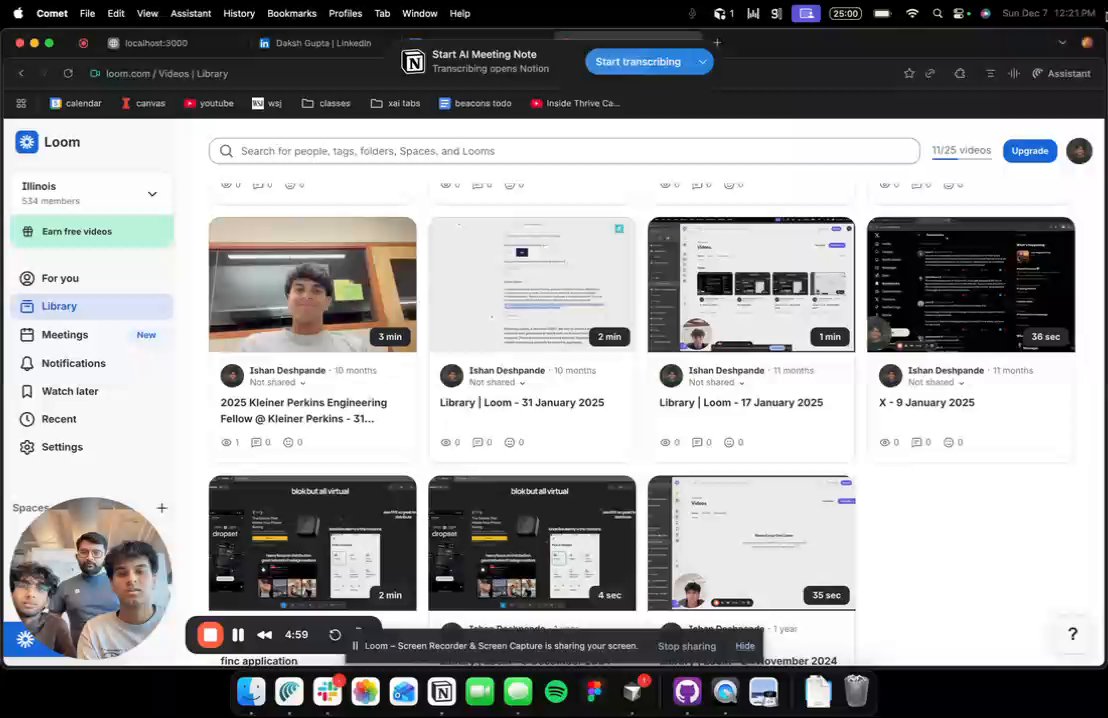Expand the Illinois workspace switcher
Viewport: 1108px width, 718px height.
click(92, 193)
